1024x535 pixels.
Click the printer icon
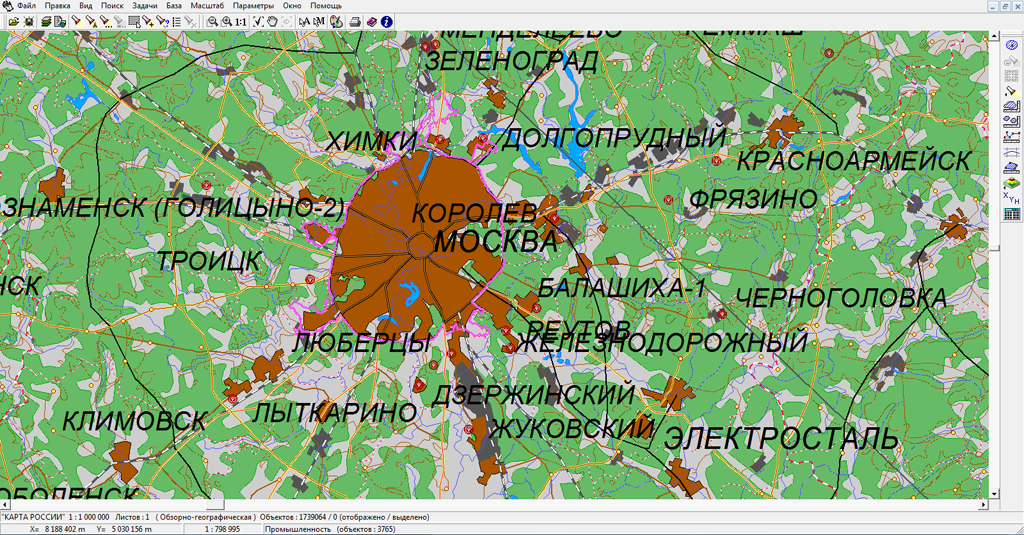(x=355, y=22)
